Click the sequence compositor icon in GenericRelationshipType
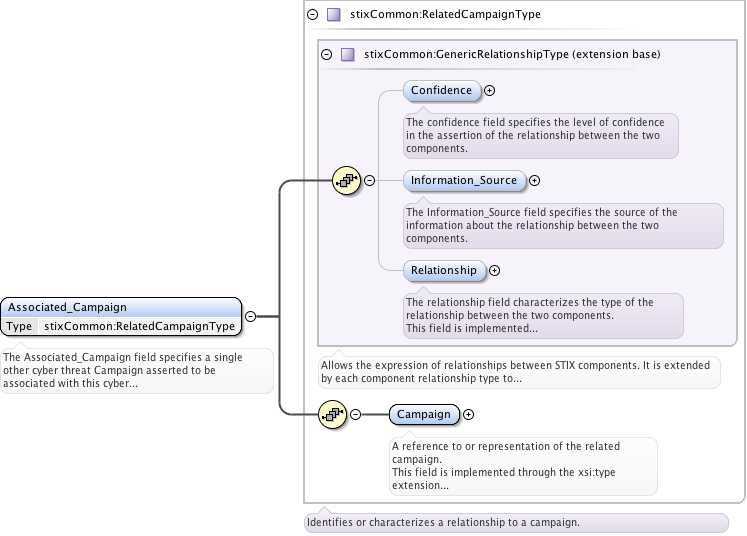747x536 pixels. 345,180
